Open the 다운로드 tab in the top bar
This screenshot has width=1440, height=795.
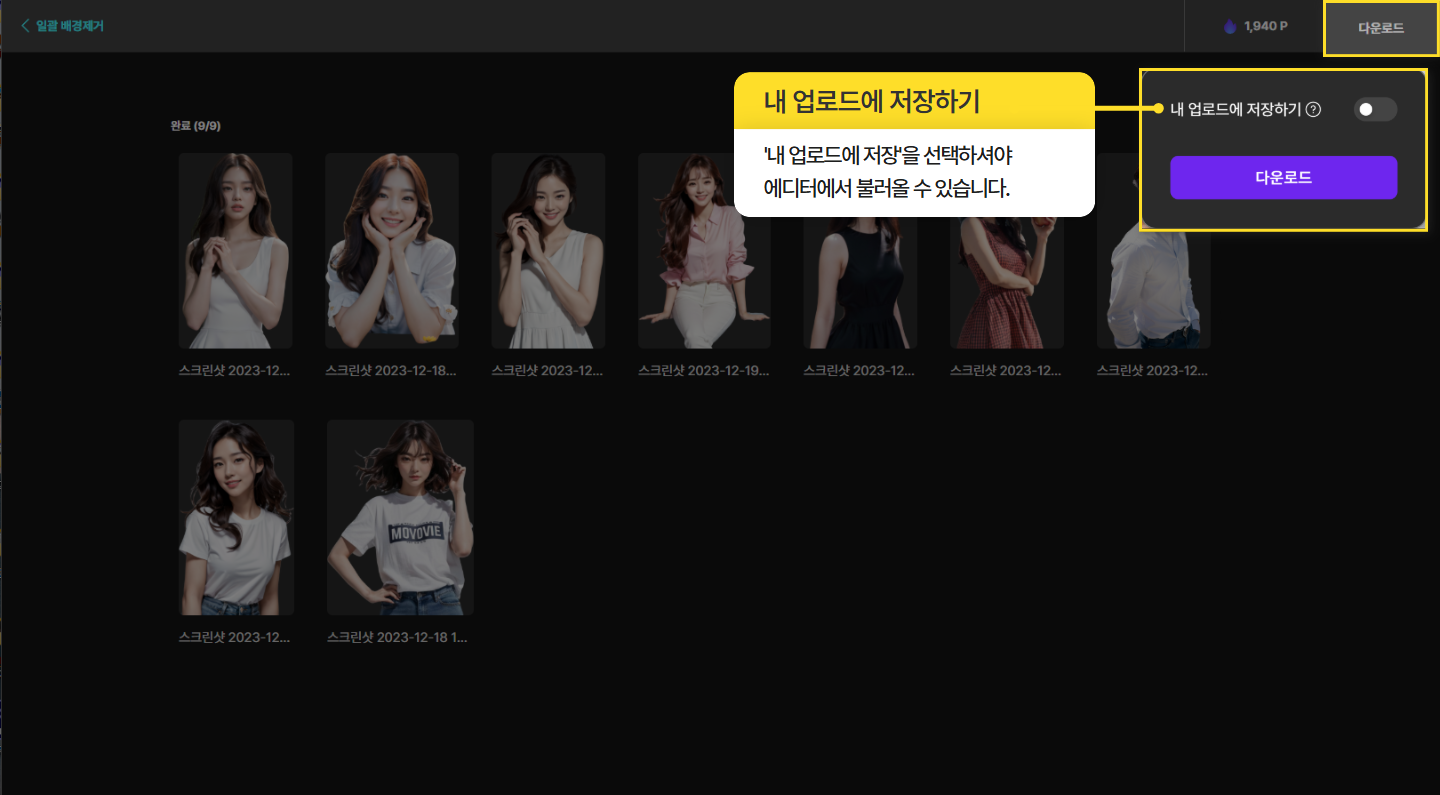pyautogui.click(x=1381, y=28)
